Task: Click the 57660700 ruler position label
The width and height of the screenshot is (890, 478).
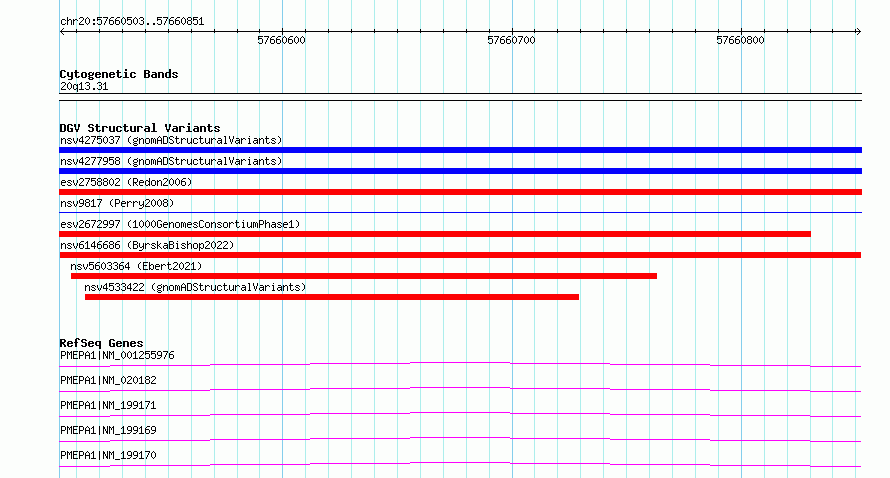Action: pyautogui.click(x=511, y=40)
